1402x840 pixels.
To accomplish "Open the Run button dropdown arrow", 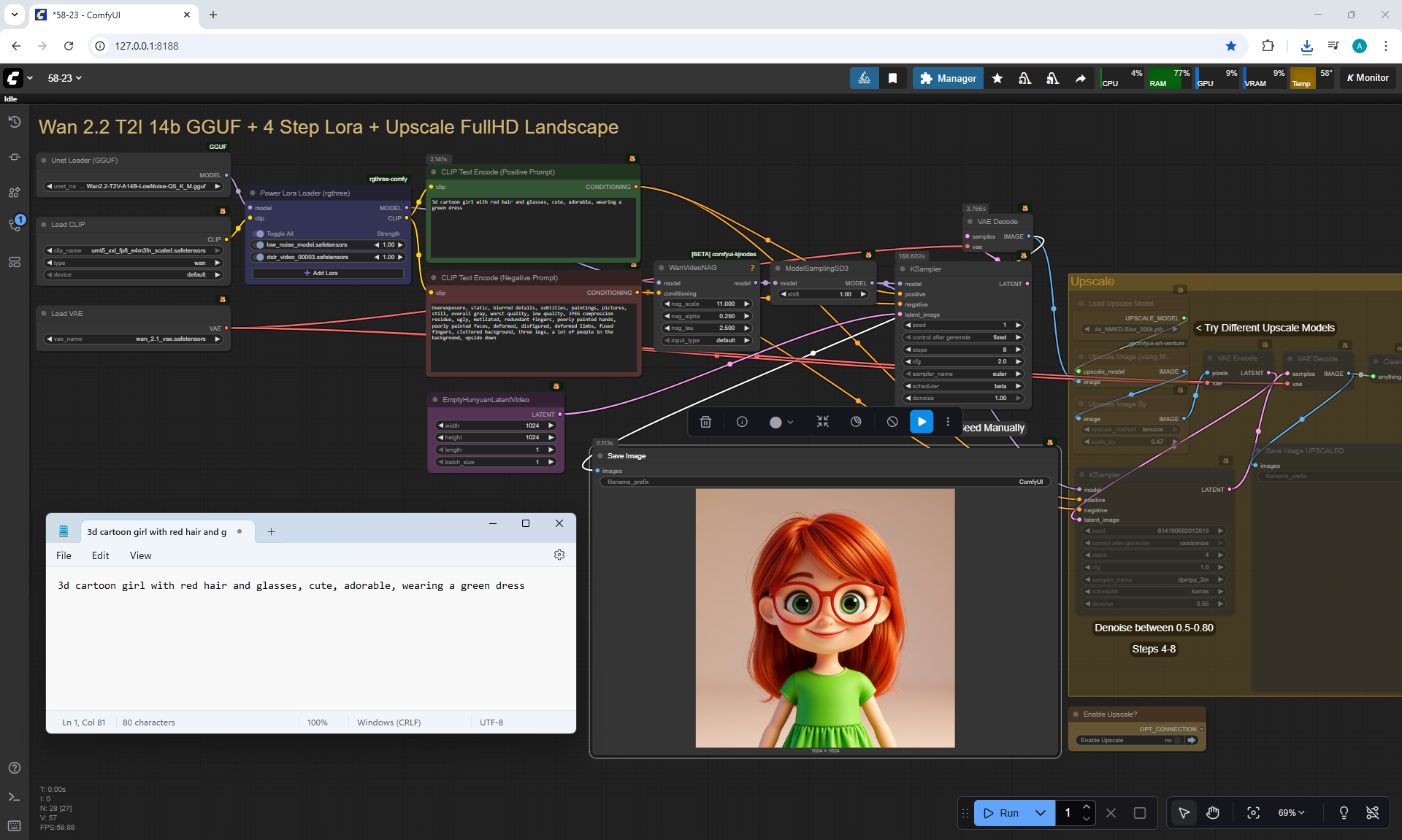I will pos(1041,813).
